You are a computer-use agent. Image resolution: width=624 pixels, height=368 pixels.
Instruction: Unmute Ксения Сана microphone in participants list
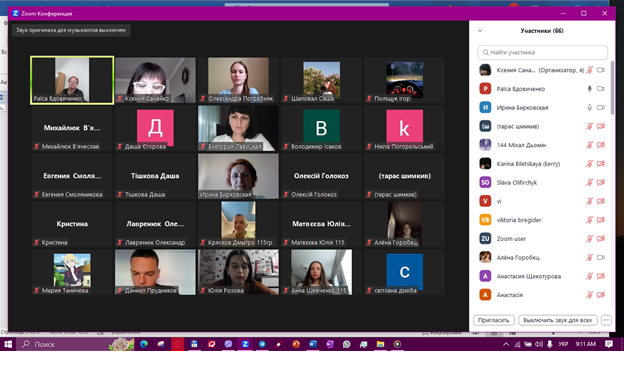tap(589, 70)
